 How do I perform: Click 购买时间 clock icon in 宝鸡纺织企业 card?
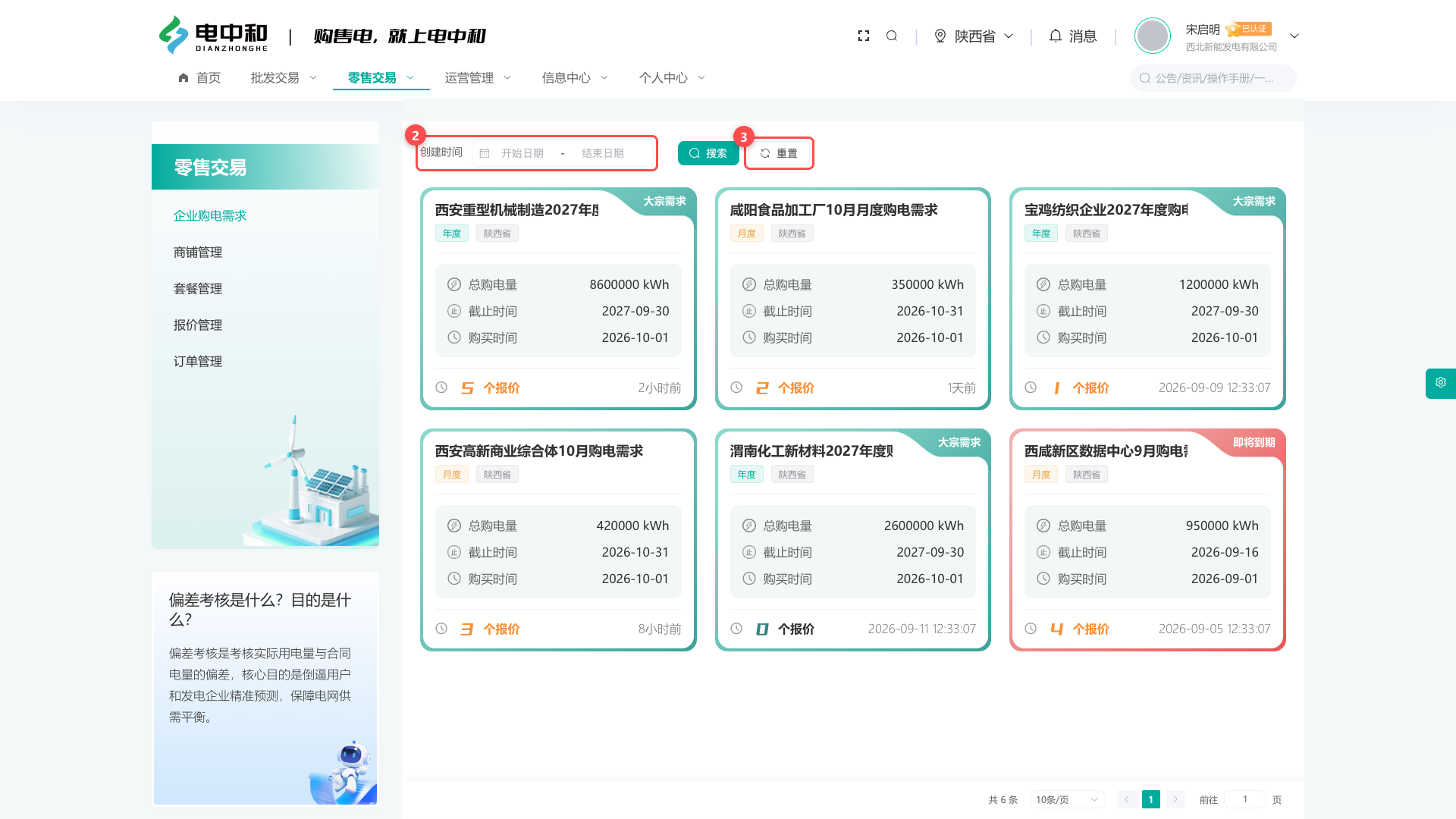(1043, 337)
